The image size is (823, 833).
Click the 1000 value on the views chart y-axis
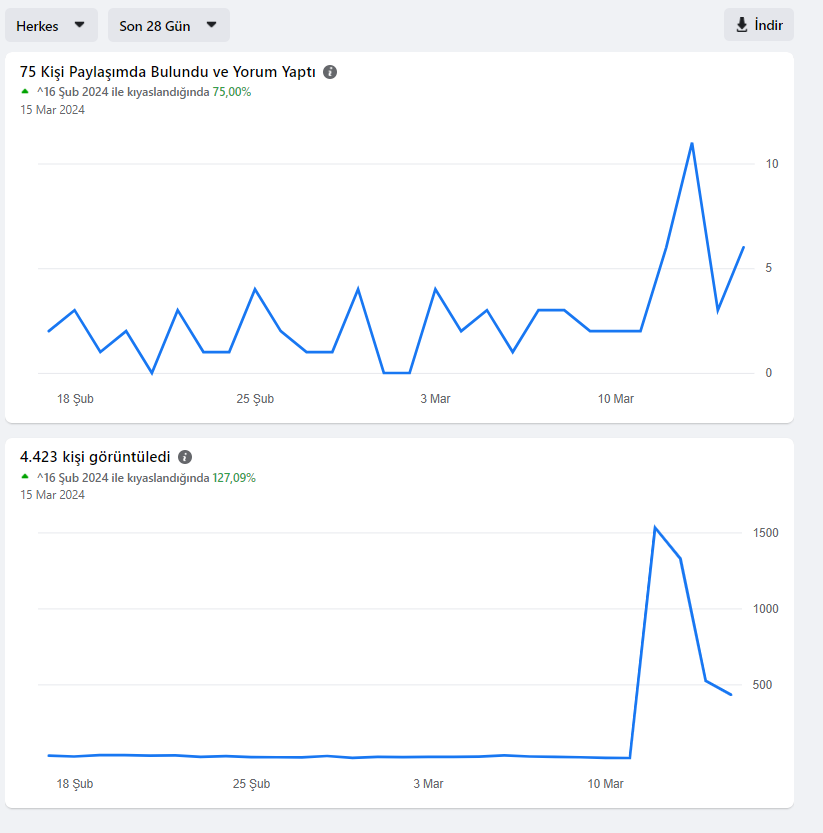pyautogui.click(x=765, y=609)
